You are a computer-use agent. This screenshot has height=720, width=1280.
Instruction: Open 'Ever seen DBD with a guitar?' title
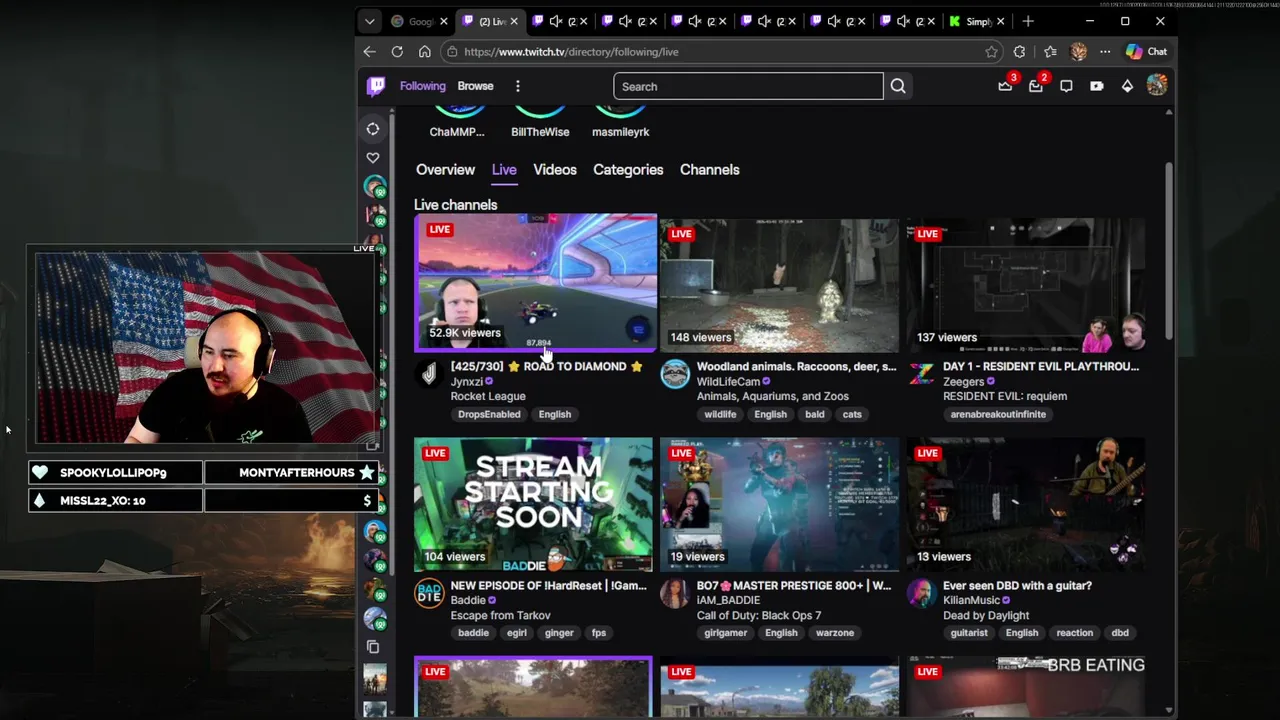1017,585
